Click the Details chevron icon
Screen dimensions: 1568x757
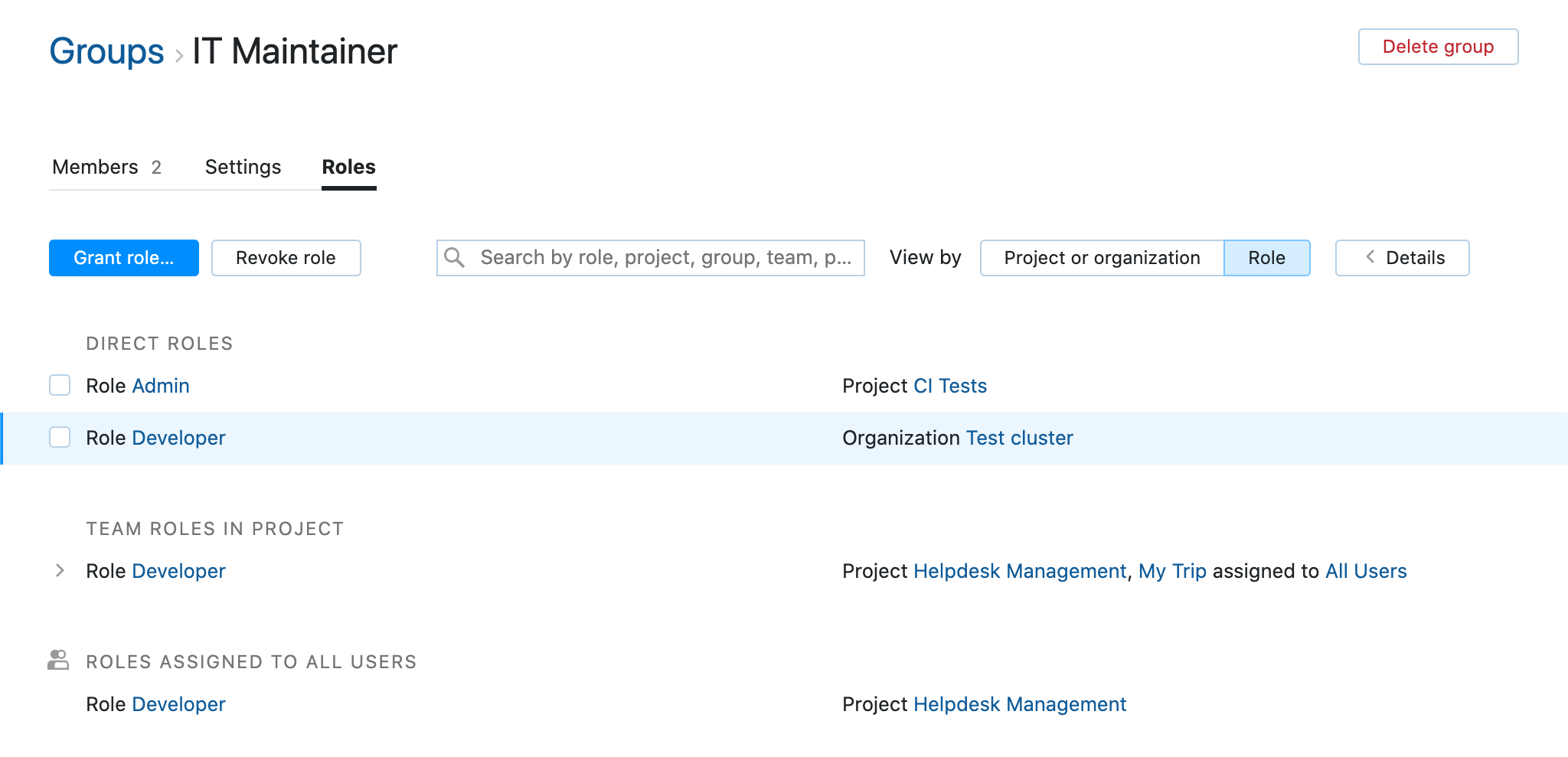1370,257
